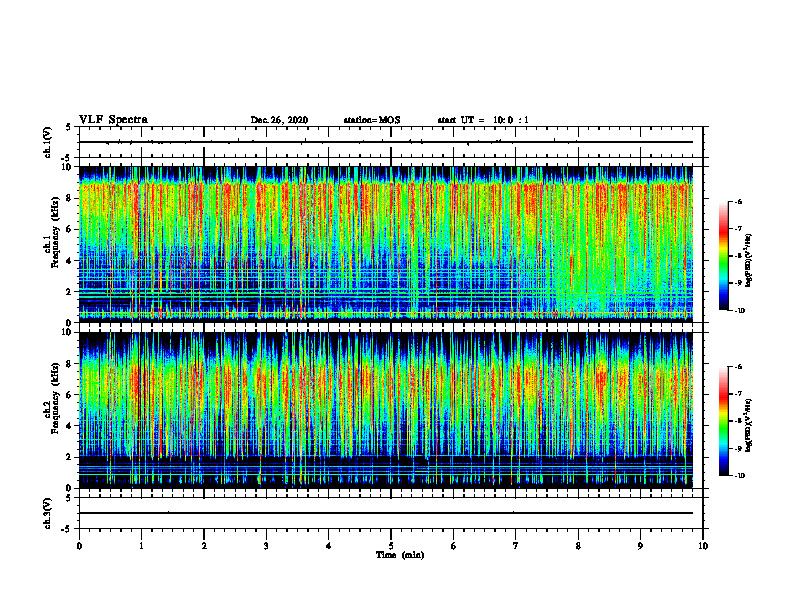Click the date "Dec. 26, 2020" in the header
The width and height of the screenshot is (792, 612).
click(x=279, y=120)
